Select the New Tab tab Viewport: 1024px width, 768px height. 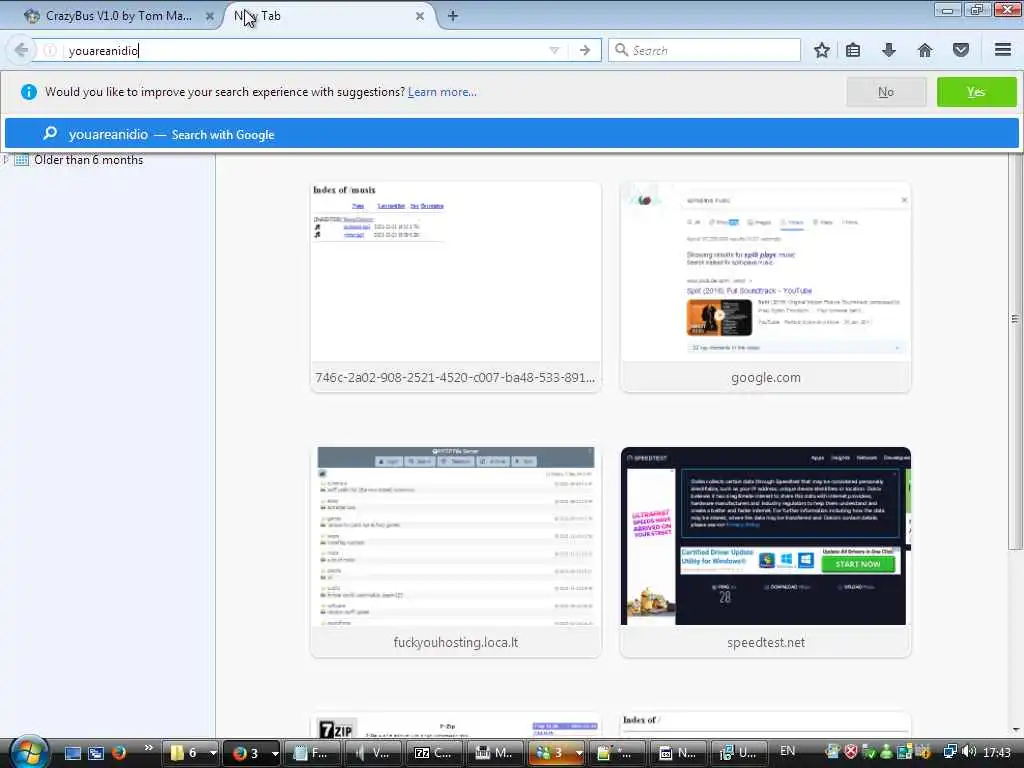click(330, 16)
